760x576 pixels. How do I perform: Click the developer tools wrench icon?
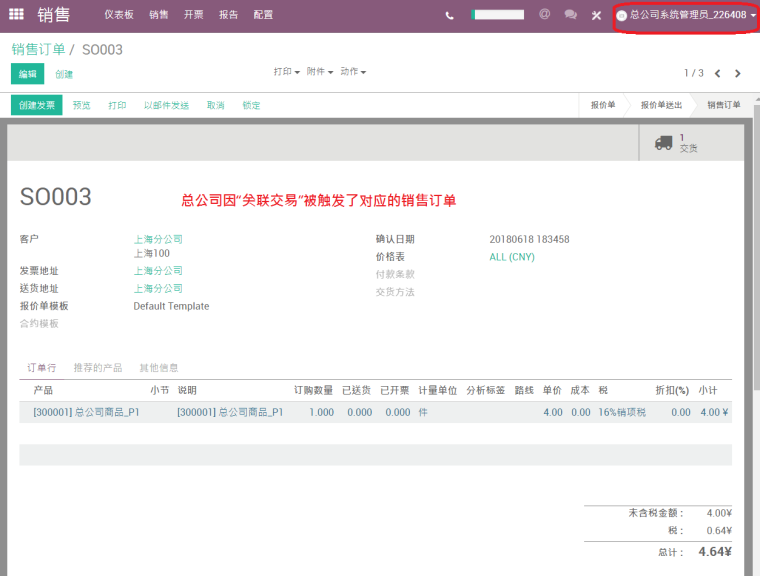pyautogui.click(x=596, y=15)
